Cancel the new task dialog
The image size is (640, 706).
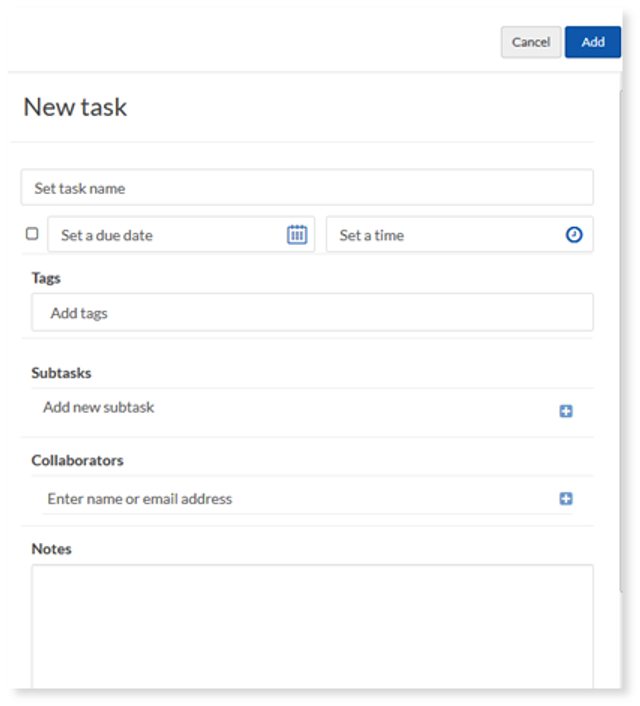(x=531, y=42)
